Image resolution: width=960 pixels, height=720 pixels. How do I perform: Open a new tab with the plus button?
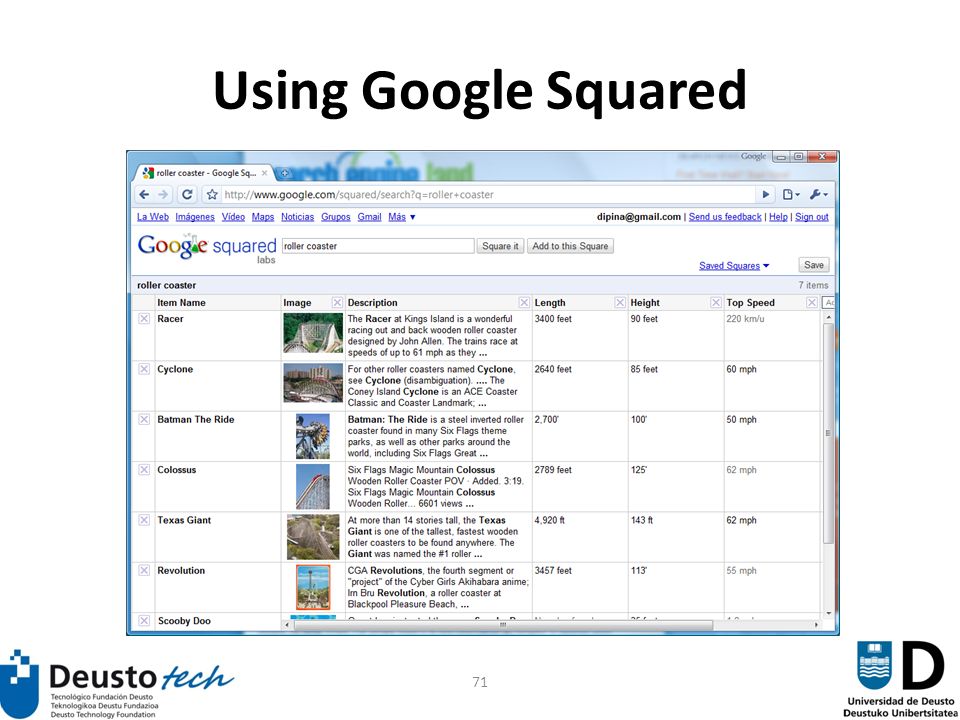(x=284, y=173)
